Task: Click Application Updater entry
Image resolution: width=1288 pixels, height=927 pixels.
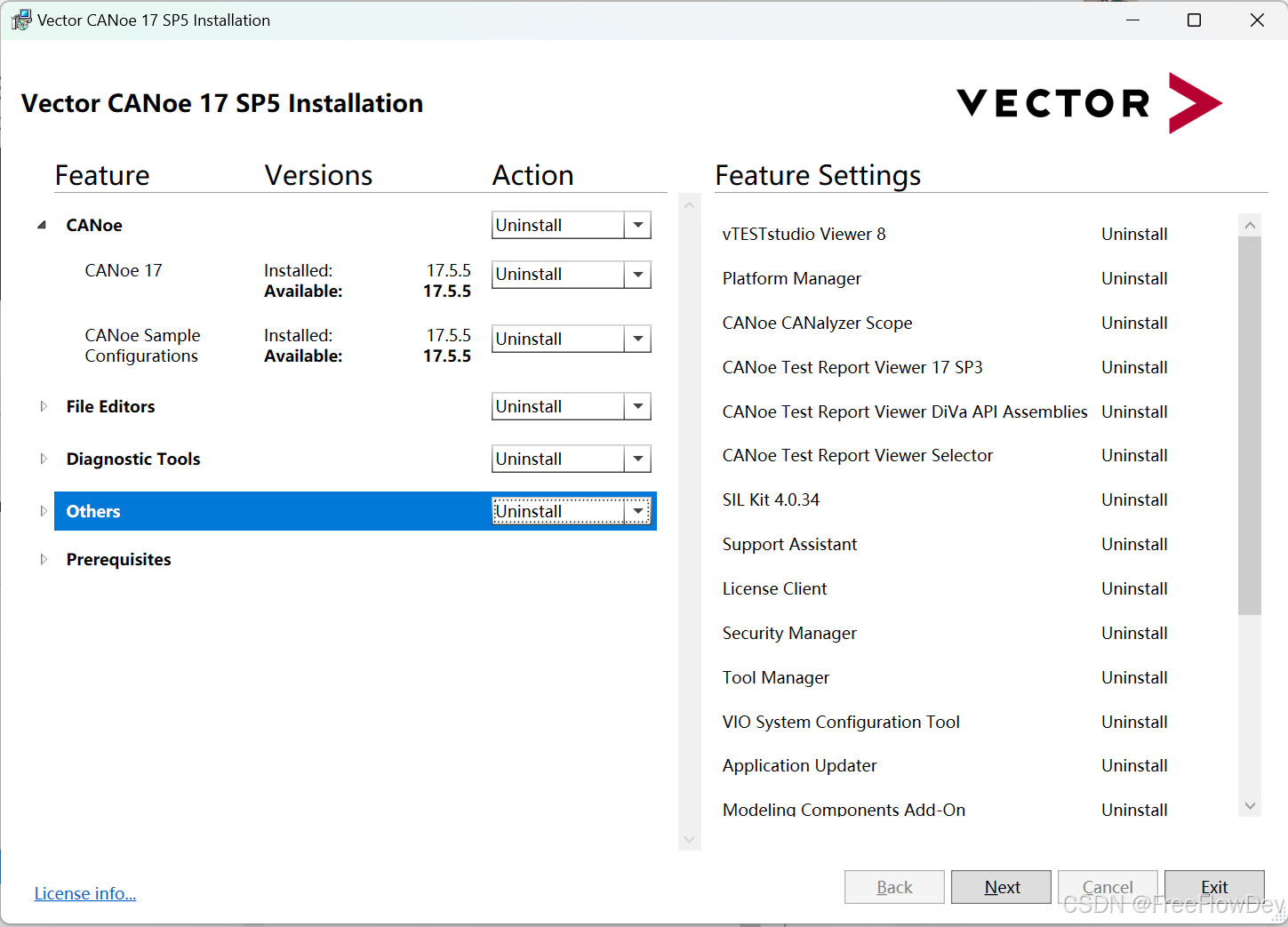Action: tap(799, 765)
